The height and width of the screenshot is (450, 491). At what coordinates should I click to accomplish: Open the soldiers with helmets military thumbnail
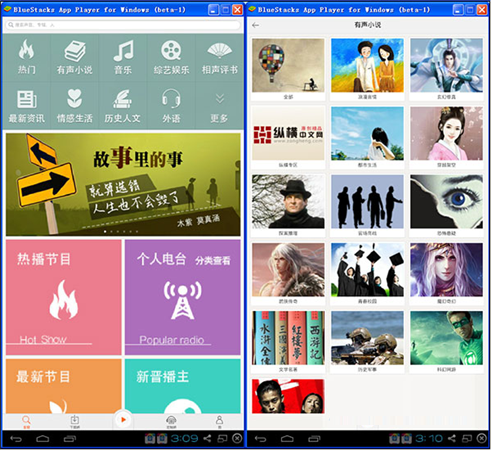367,338
